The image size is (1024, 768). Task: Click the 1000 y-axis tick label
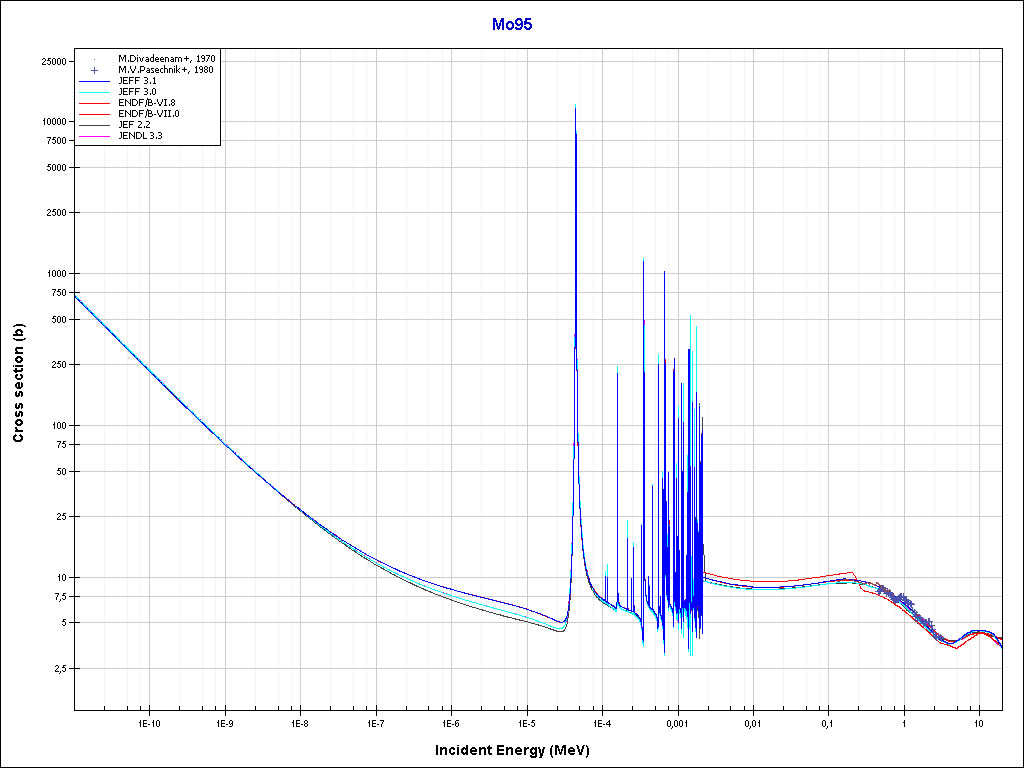tap(55, 274)
